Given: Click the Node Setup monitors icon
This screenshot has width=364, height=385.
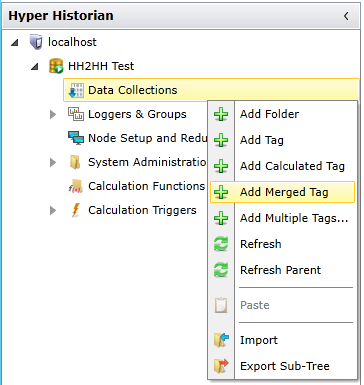Looking at the screenshot, I should click(76, 138).
